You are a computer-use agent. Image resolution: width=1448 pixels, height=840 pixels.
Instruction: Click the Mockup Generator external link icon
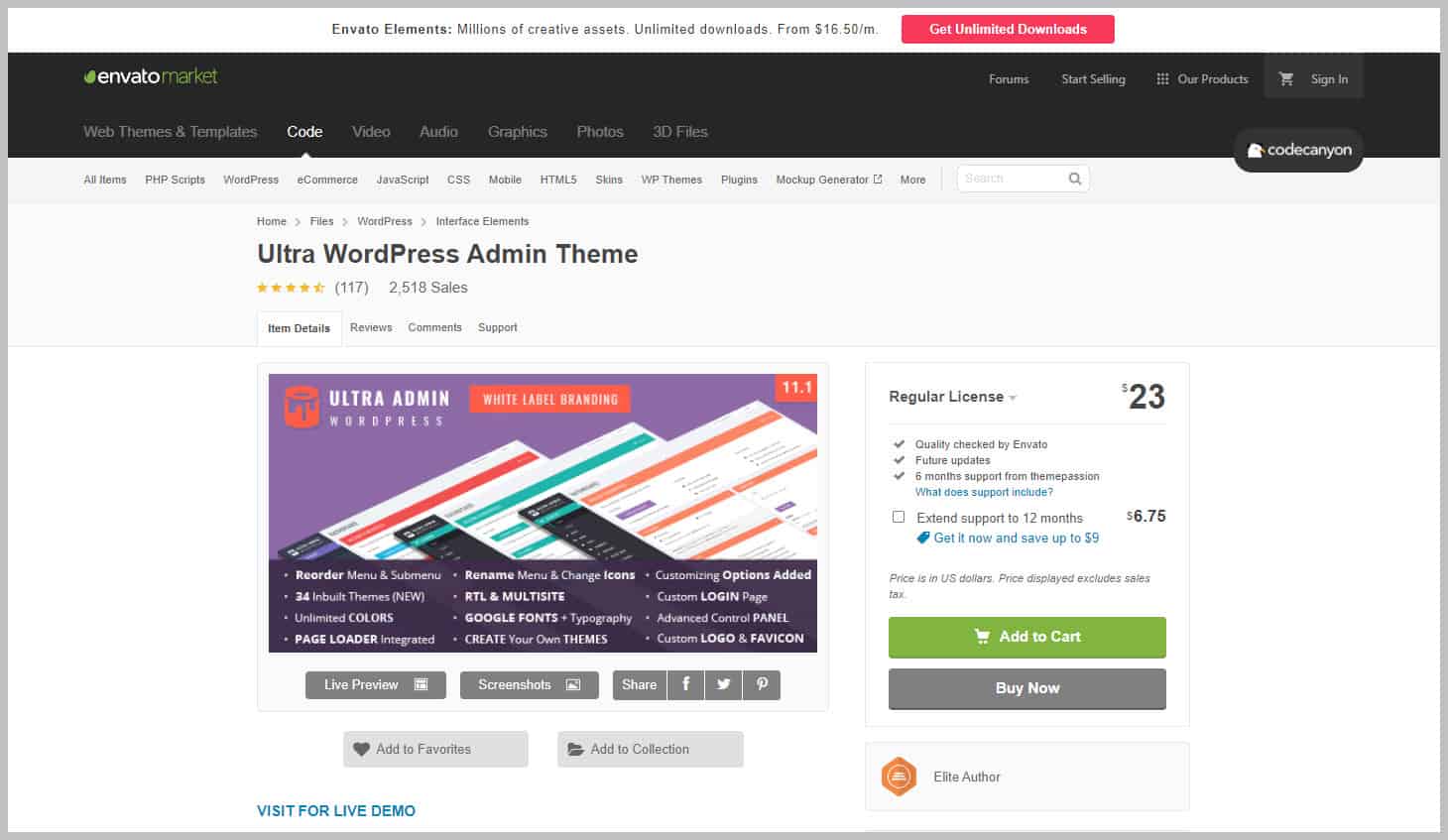pyautogui.click(x=878, y=179)
